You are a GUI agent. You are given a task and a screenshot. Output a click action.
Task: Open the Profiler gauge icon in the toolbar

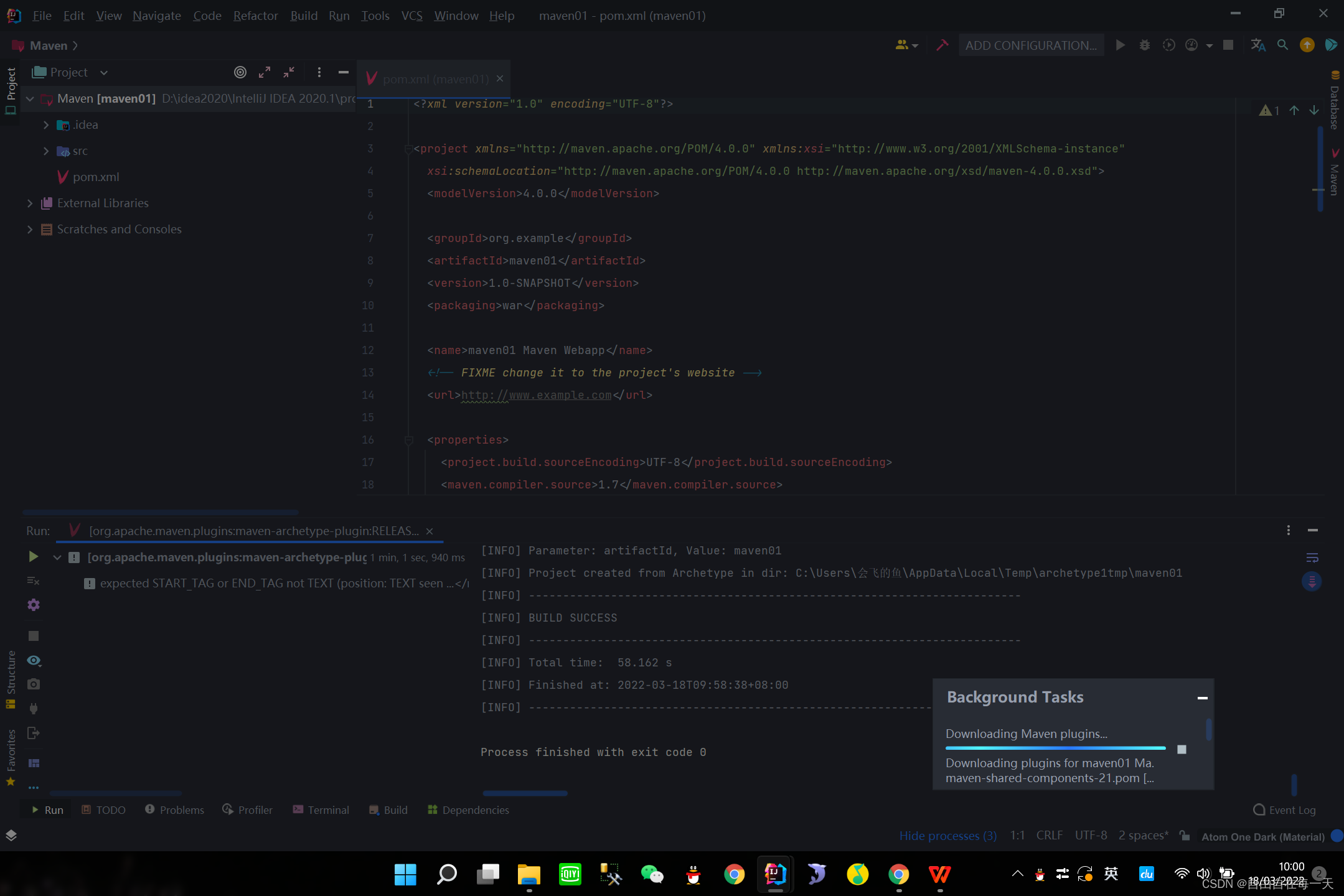click(x=1191, y=45)
